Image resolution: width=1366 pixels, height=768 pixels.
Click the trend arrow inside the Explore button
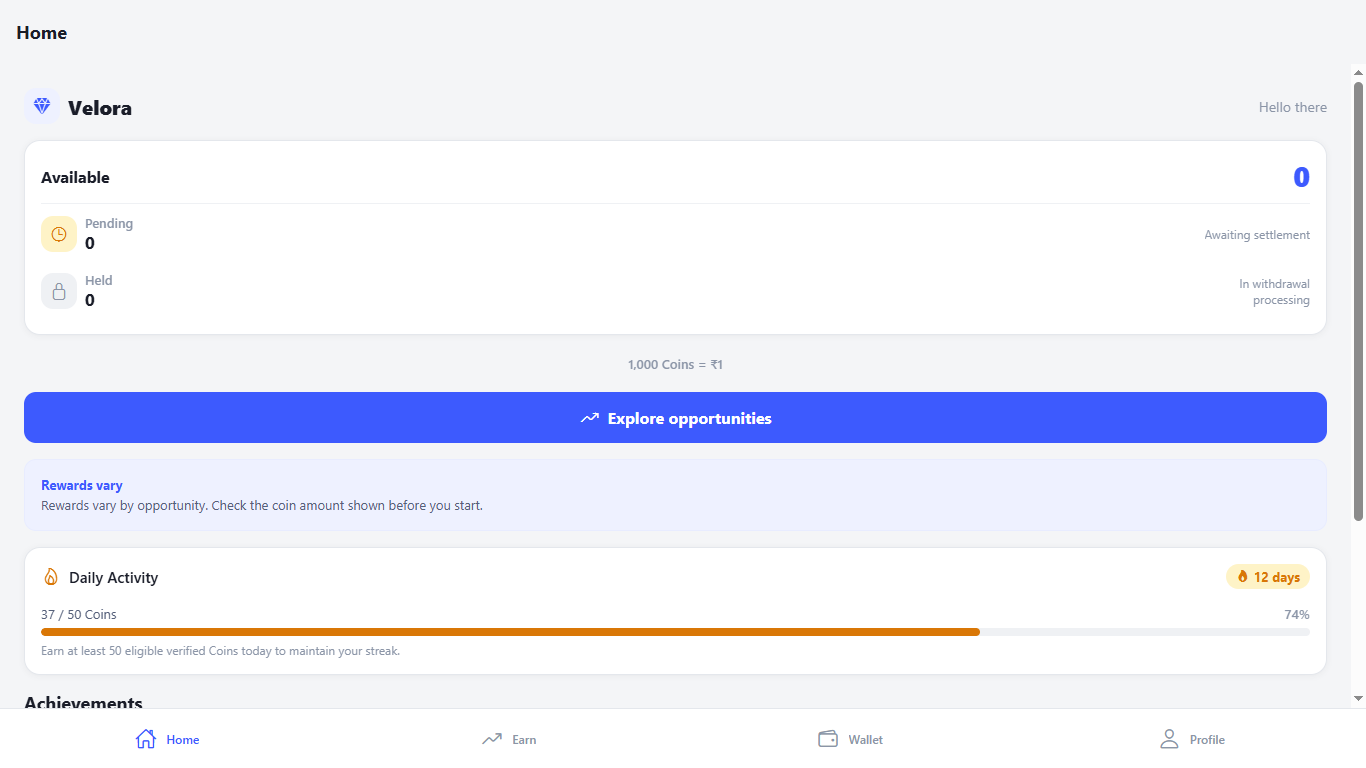pyautogui.click(x=590, y=418)
